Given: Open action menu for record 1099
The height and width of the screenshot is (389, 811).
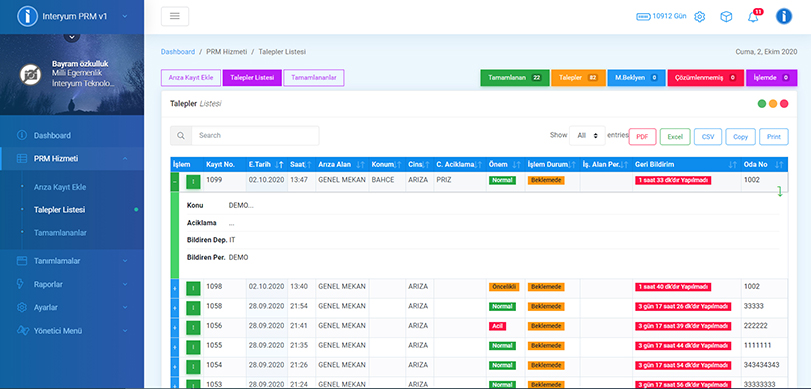Looking at the screenshot, I should click(x=193, y=182).
